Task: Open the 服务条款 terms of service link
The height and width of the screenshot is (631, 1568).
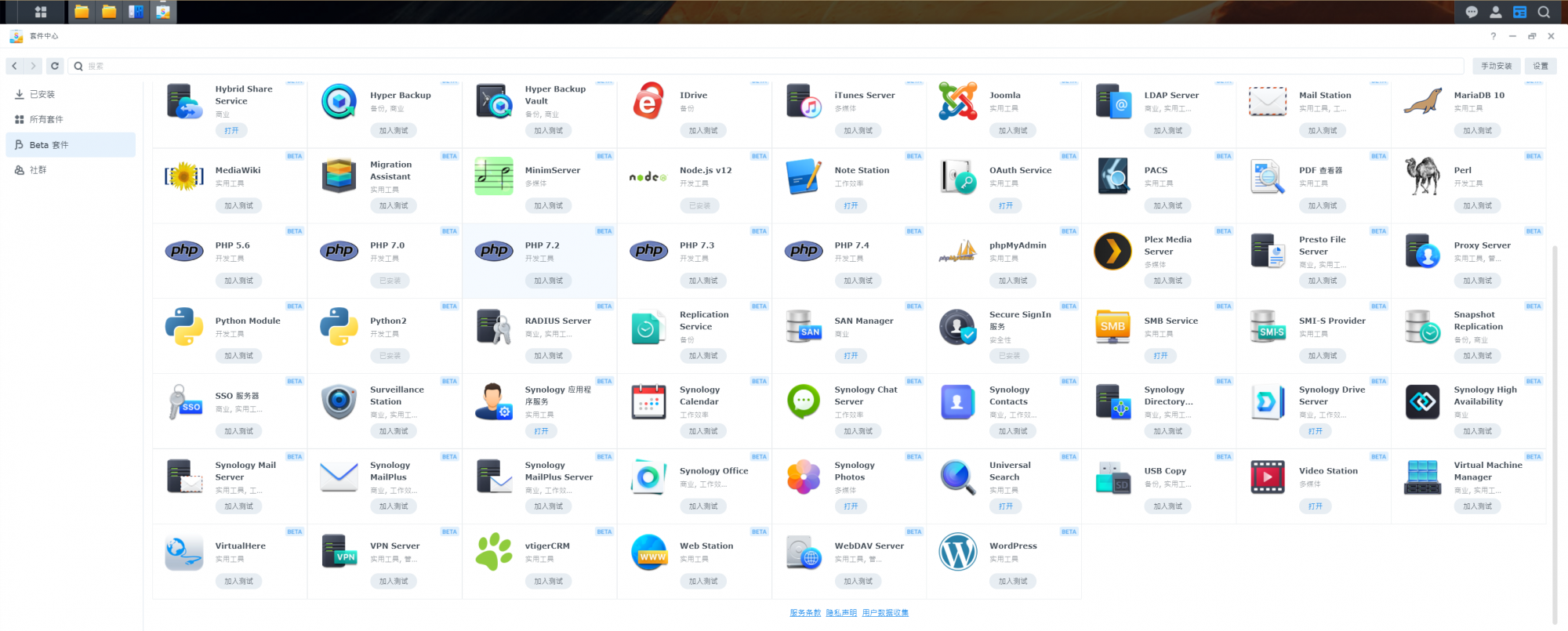Action: point(805,613)
